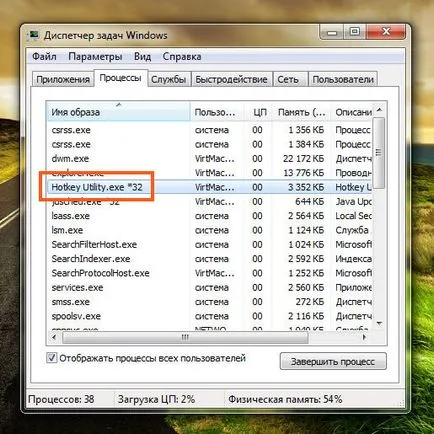Click the Task Manager title bar icon
Screen dimensions: 434x434
(x=33, y=35)
